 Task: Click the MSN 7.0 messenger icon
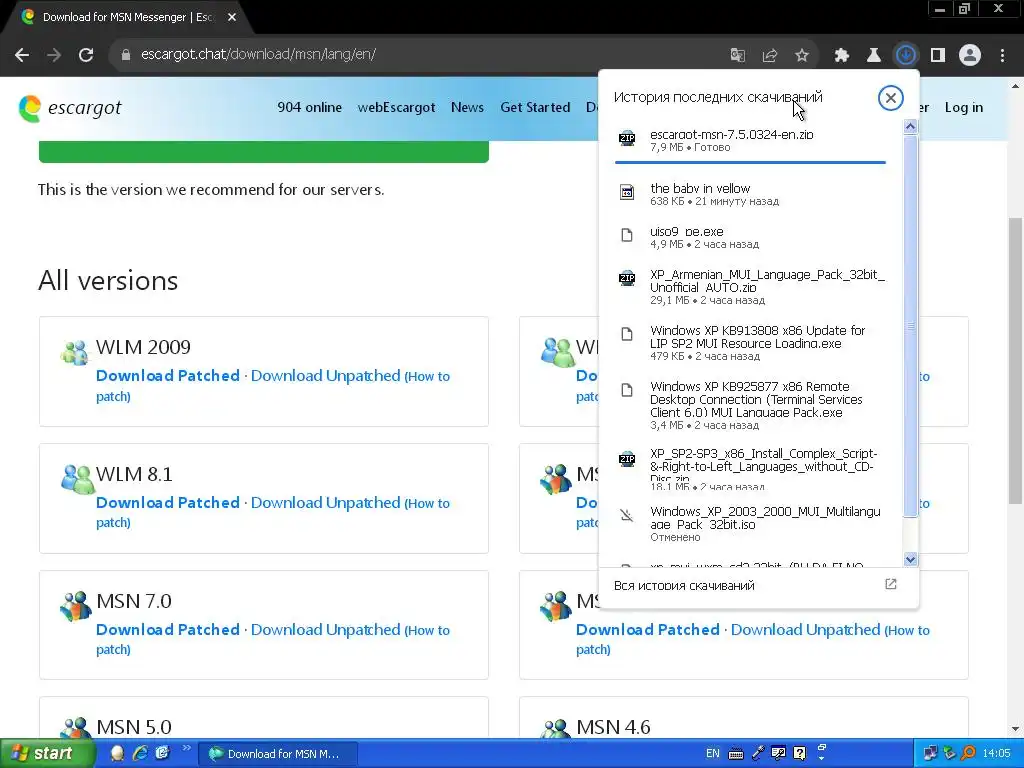[x=76, y=606]
